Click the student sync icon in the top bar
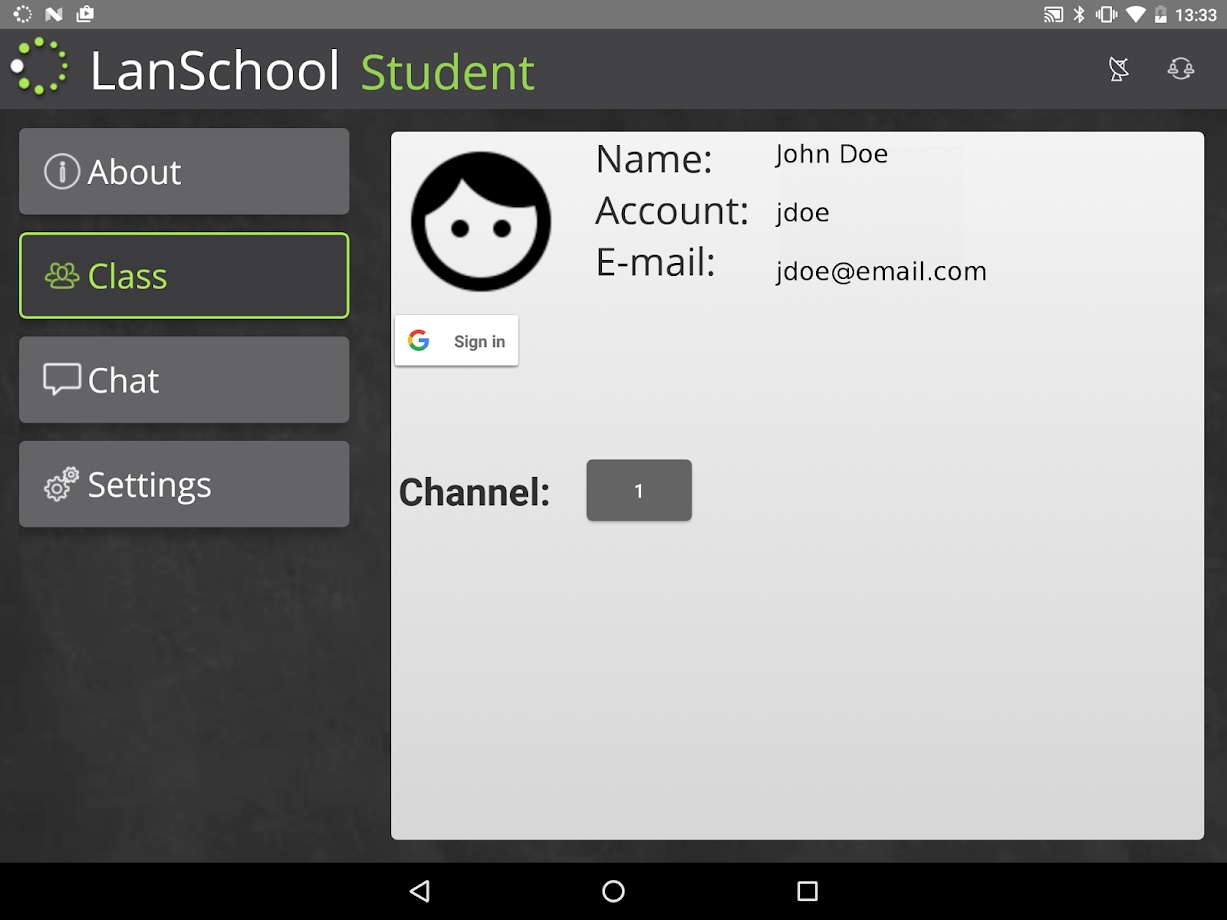Image resolution: width=1227 pixels, height=920 pixels. click(1181, 69)
